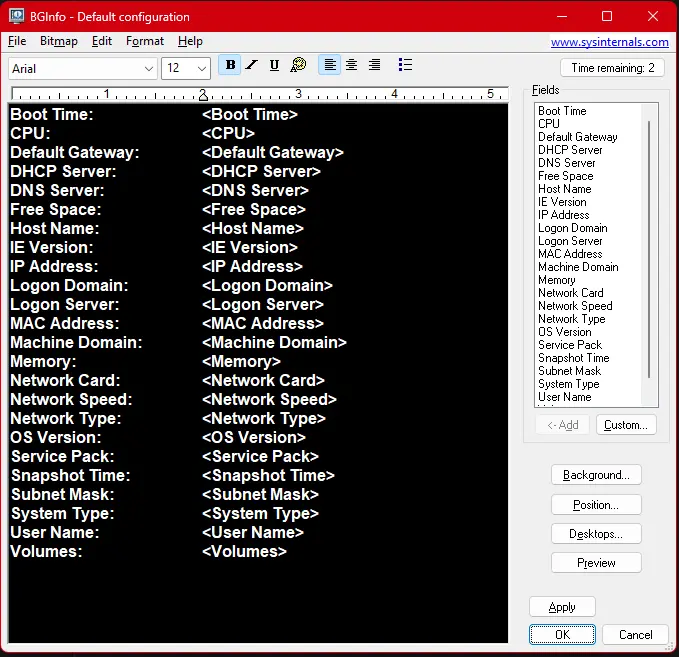
Task: Select DNS Server in Fields list
Action: (x=566, y=163)
